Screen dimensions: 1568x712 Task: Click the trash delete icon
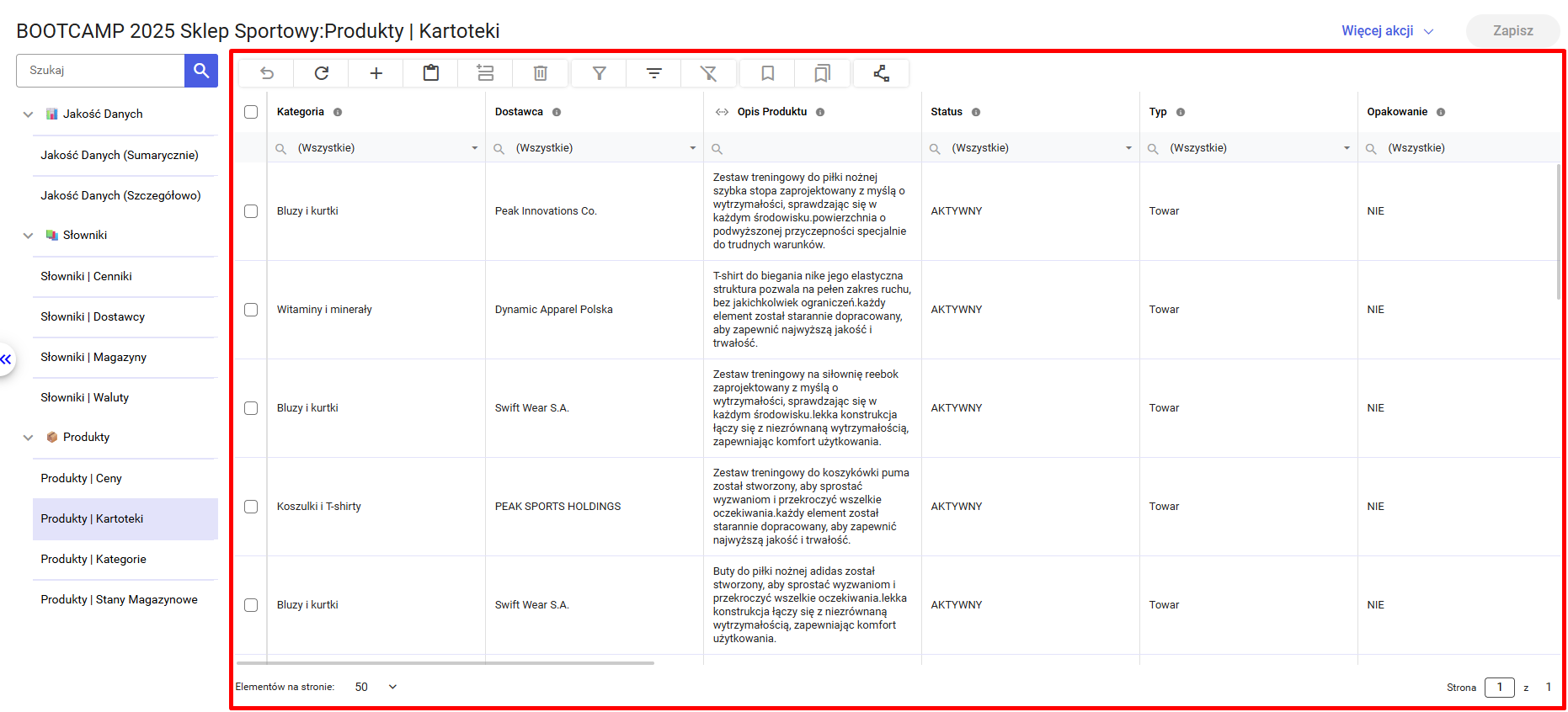[x=541, y=73]
